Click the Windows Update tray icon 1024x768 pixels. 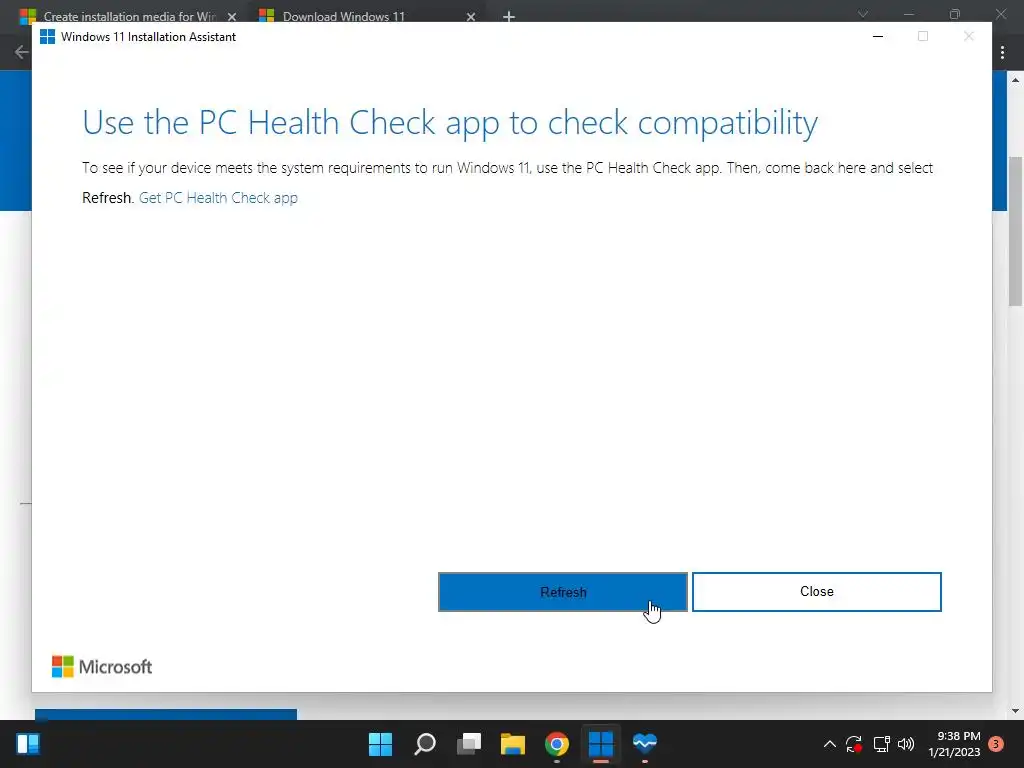pyautogui.click(x=854, y=744)
